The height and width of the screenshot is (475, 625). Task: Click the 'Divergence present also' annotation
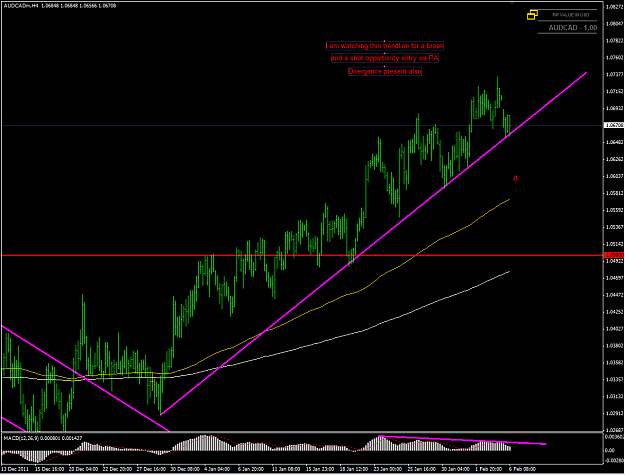click(385, 71)
